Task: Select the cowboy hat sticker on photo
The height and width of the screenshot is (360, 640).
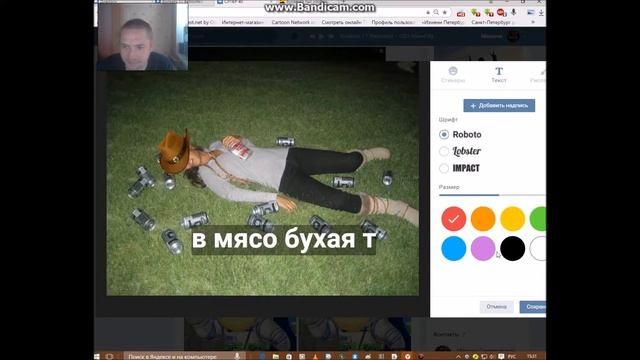Action: pyautogui.click(x=174, y=151)
